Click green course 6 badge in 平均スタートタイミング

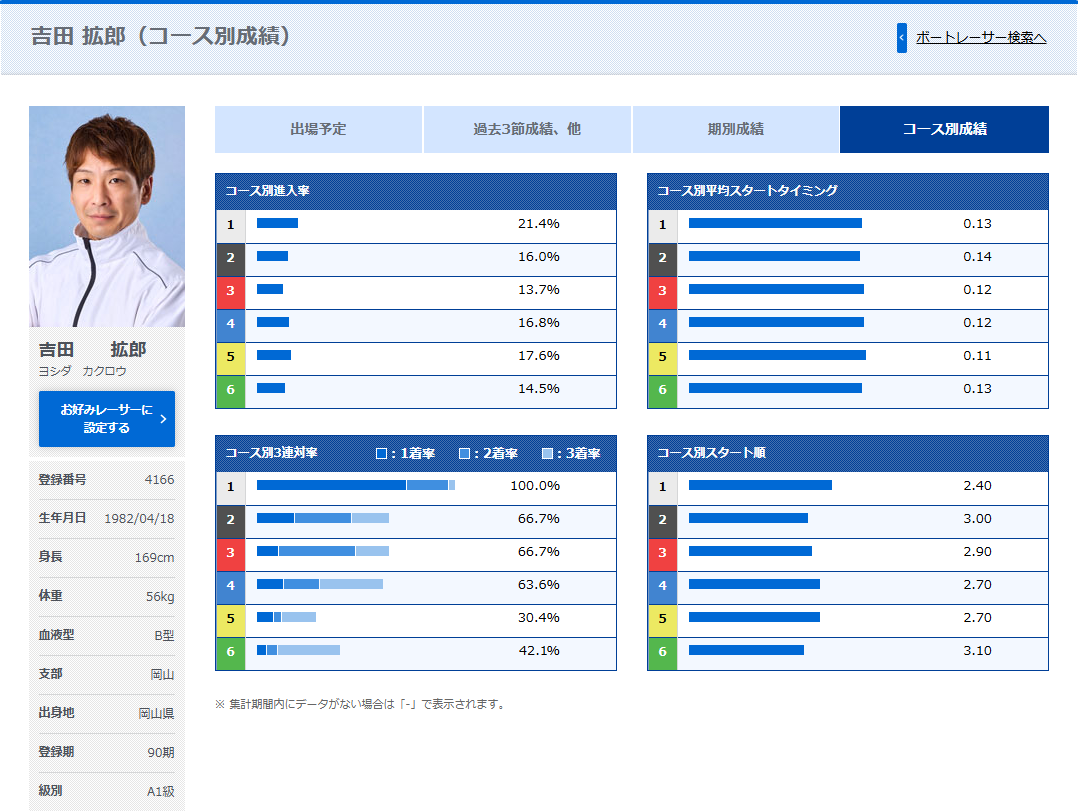pyautogui.click(x=663, y=391)
